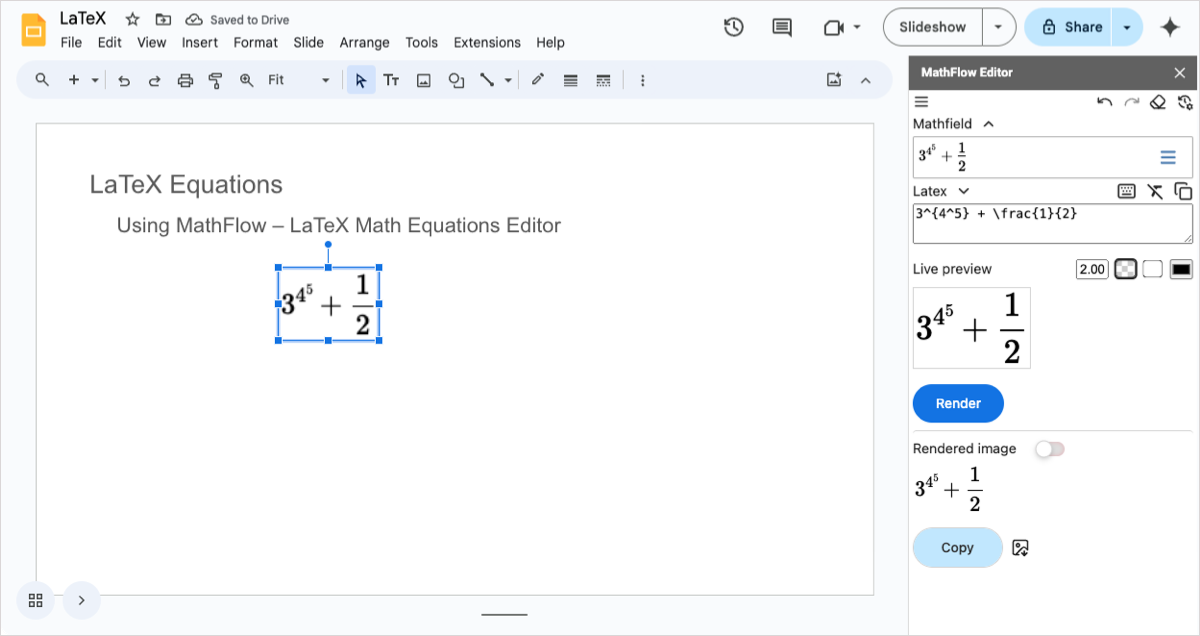
Task: Select the black background swatch
Action: [x=1181, y=269]
